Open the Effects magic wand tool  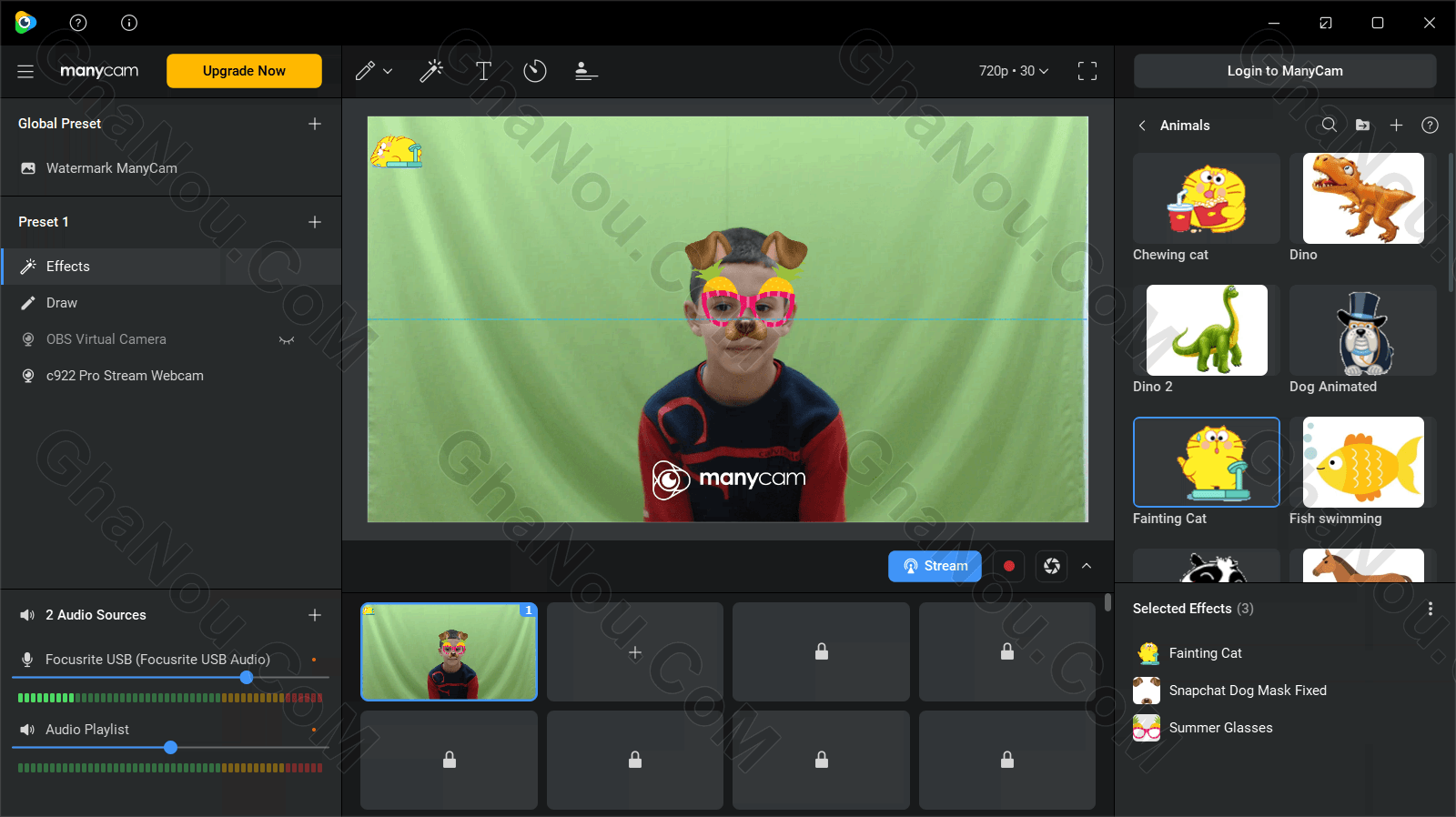pos(431,71)
